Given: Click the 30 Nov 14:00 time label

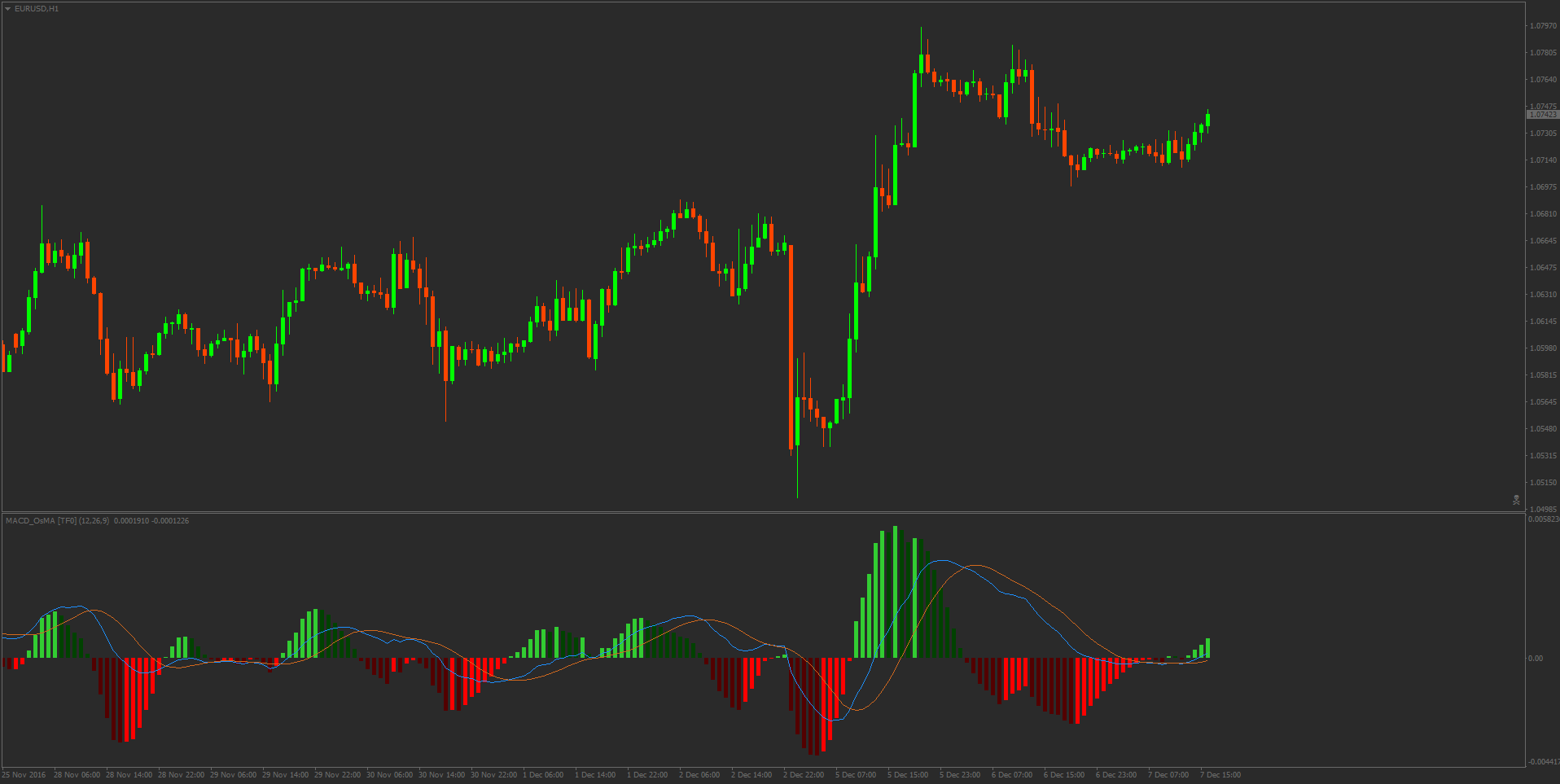Looking at the screenshot, I should pyautogui.click(x=441, y=775).
